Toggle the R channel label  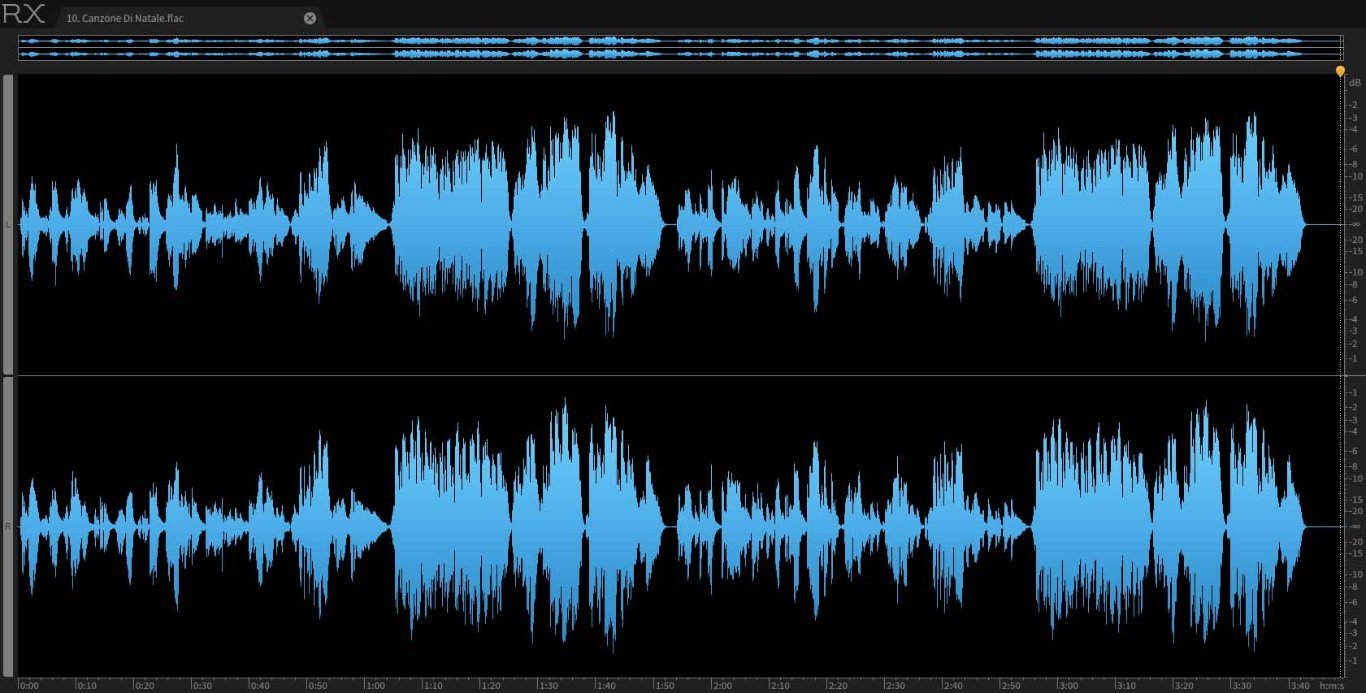[x=8, y=526]
